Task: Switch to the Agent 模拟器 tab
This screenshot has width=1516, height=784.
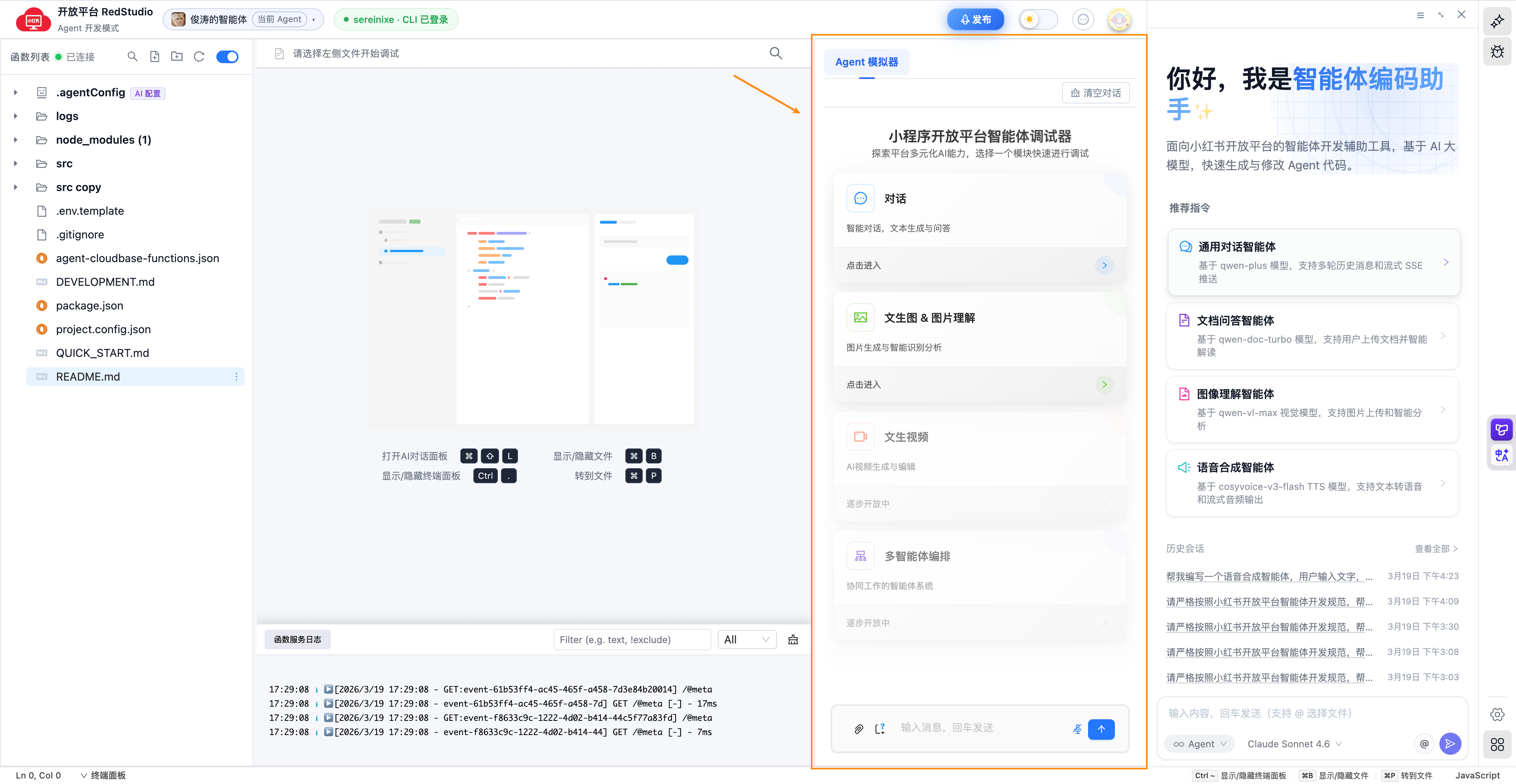Action: [x=866, y=62]
